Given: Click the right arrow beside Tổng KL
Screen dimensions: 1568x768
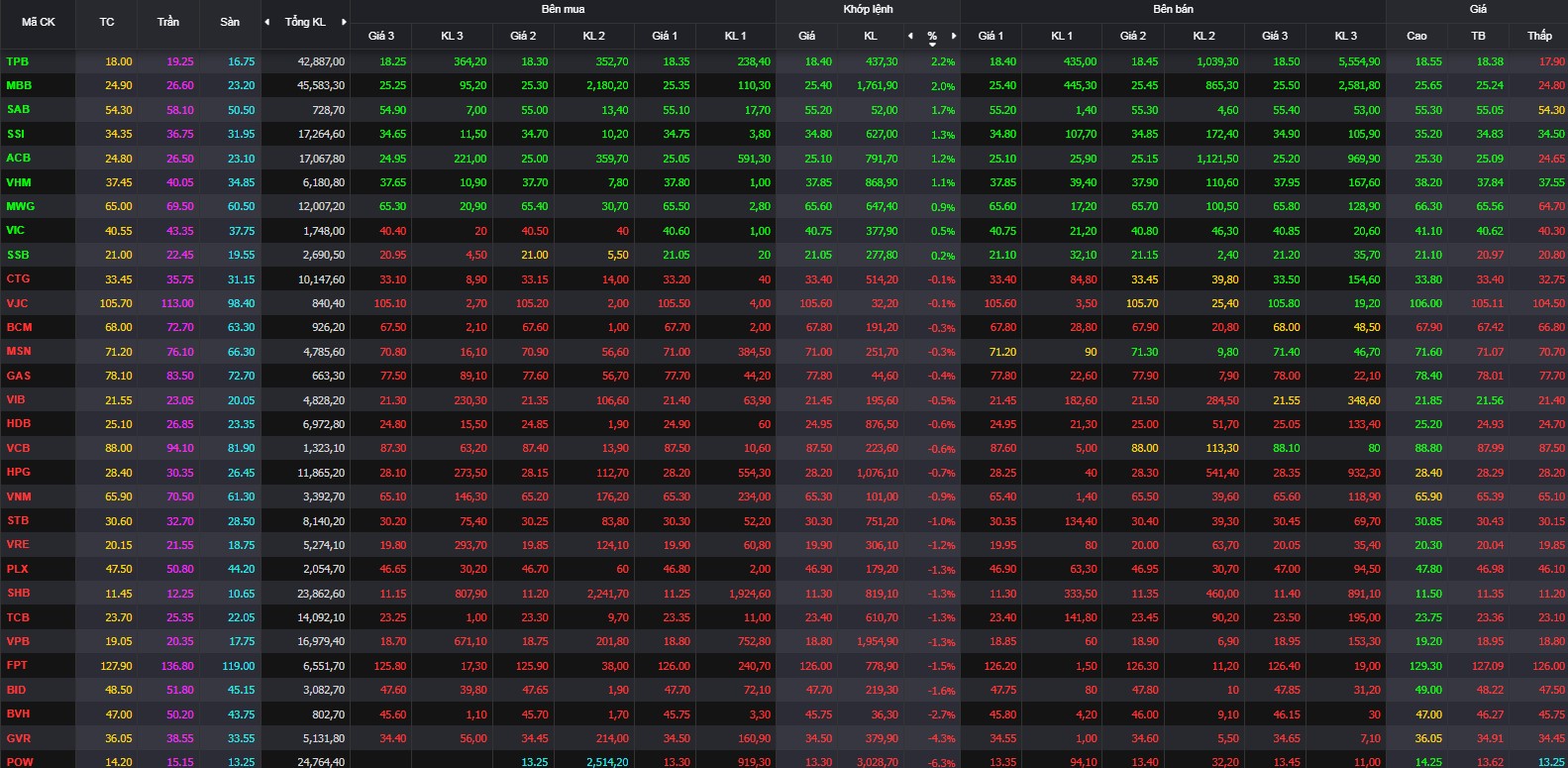Looking at the screenshot, I should (x=344, y=22).
